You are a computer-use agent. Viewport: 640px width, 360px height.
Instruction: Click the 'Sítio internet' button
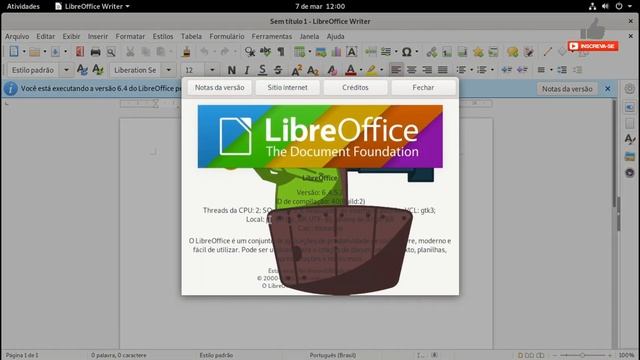(x=287, y=87)
